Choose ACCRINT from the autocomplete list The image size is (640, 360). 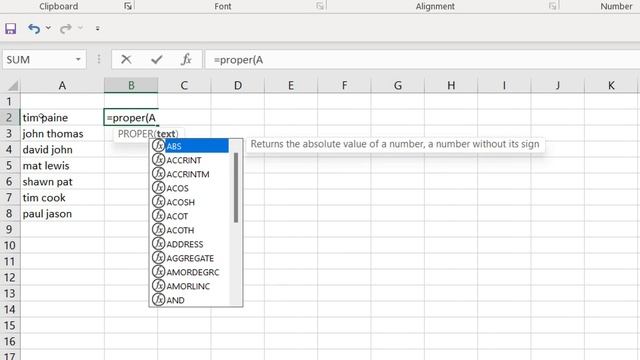coord(190,160)
